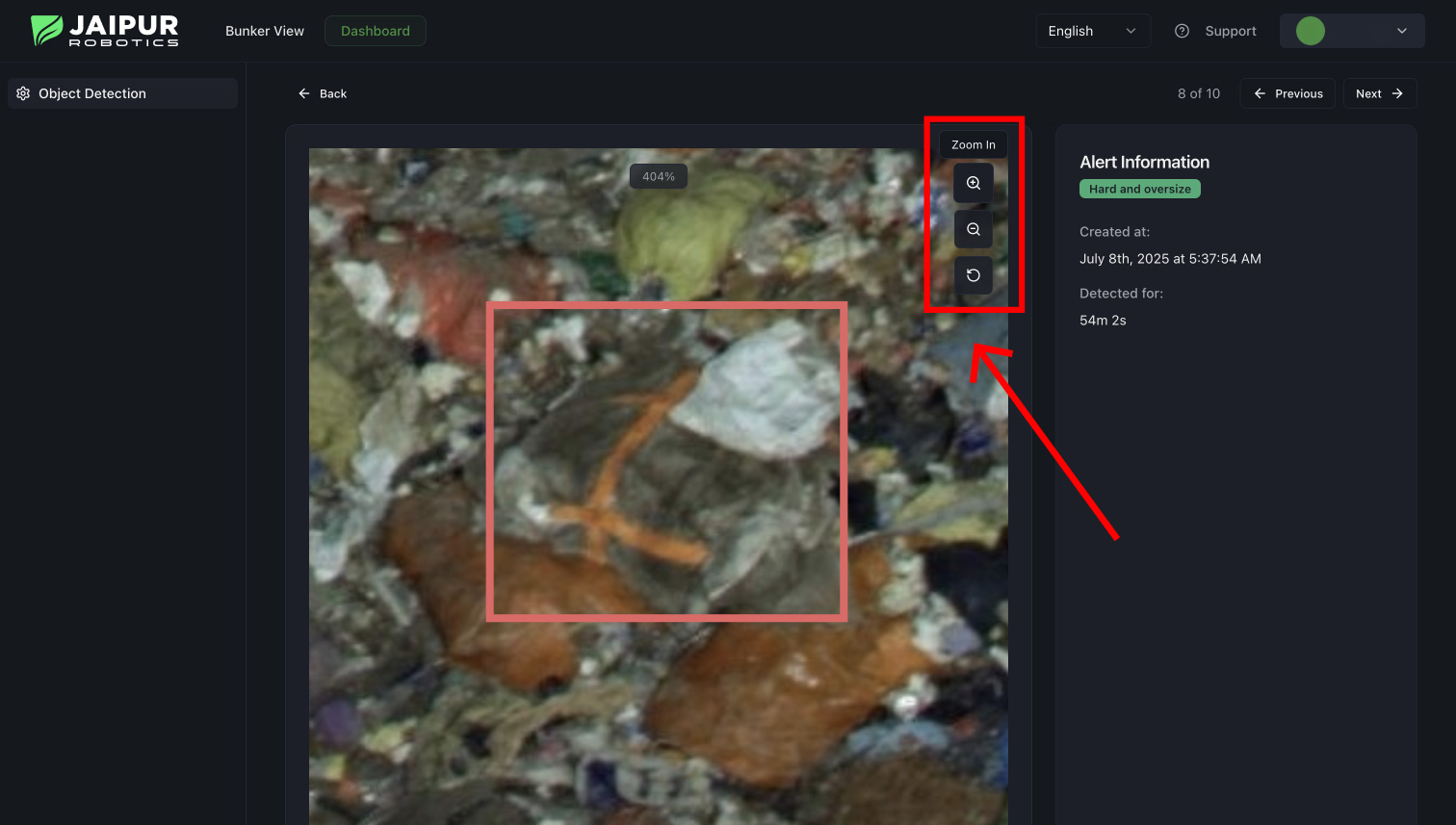The width and height of the screenshot is (1456, 825).
Task: Click the 54m 2s detected duration
Action: 1103,320
